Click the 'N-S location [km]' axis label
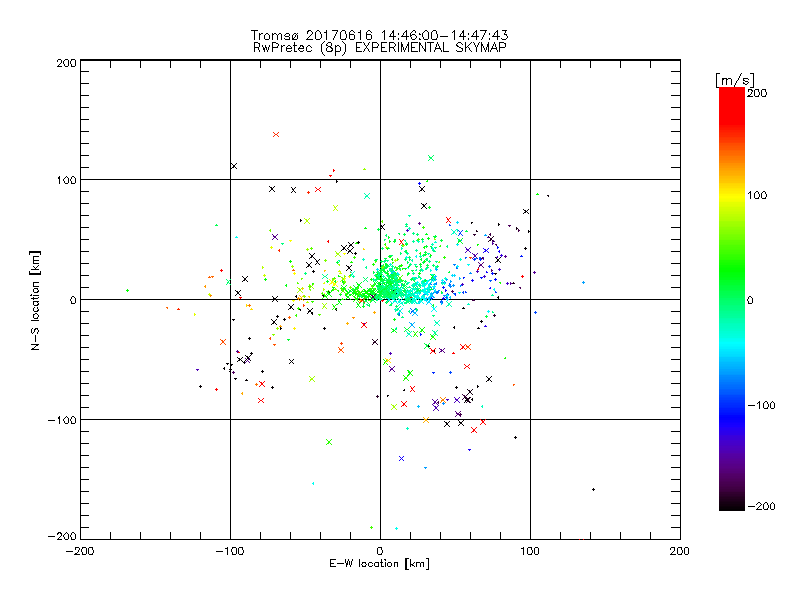 [35, 301]
